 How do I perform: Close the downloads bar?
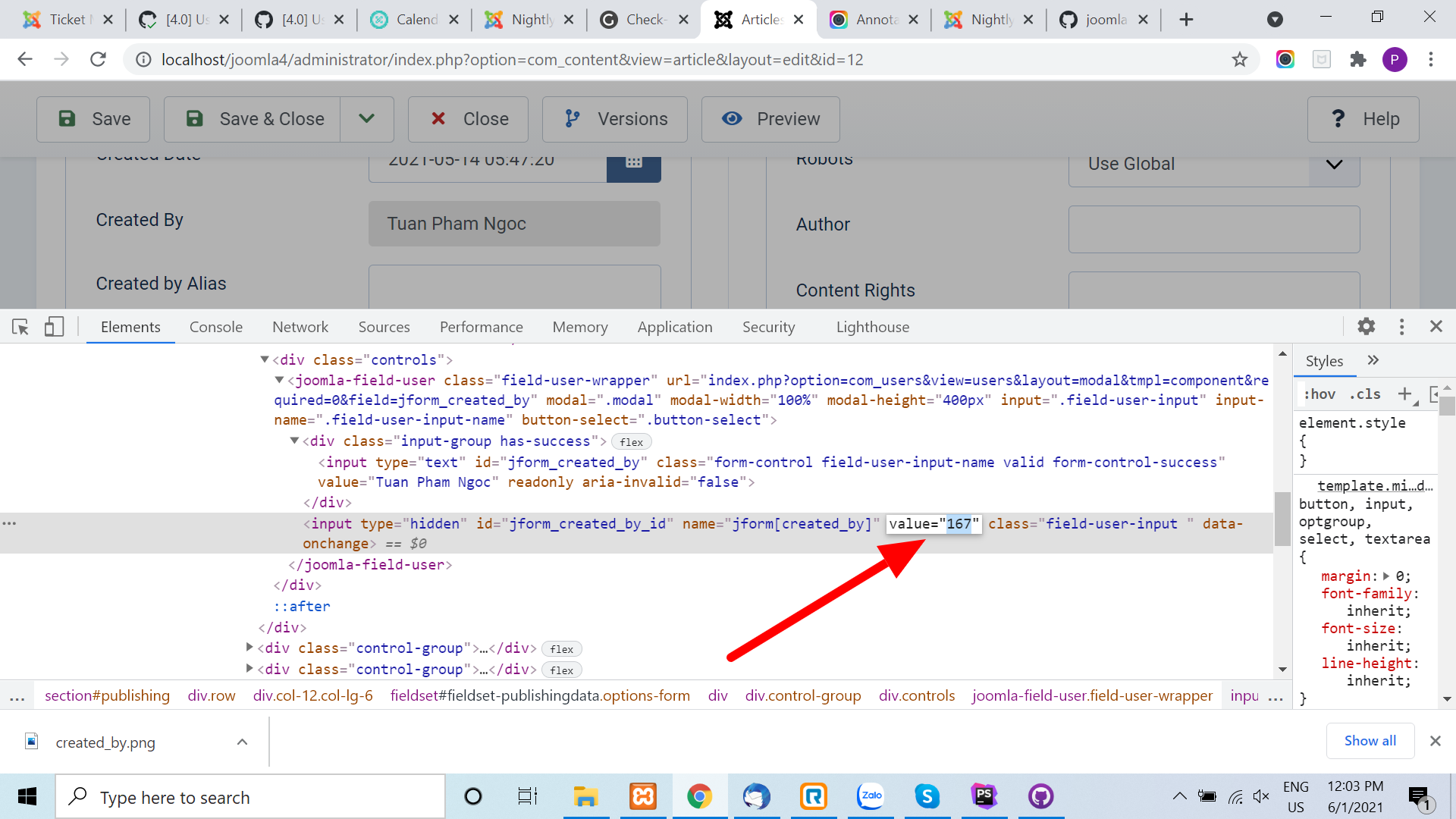(1435, 741)
